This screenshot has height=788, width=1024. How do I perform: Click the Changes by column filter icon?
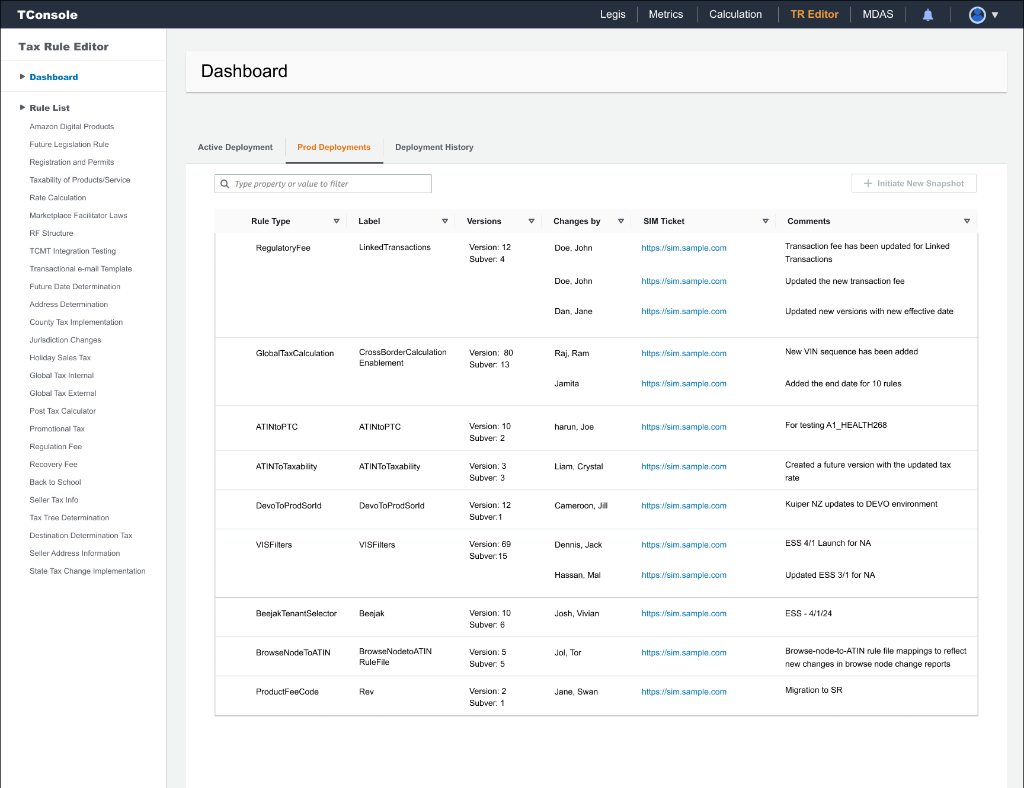(x=620, y=221)
